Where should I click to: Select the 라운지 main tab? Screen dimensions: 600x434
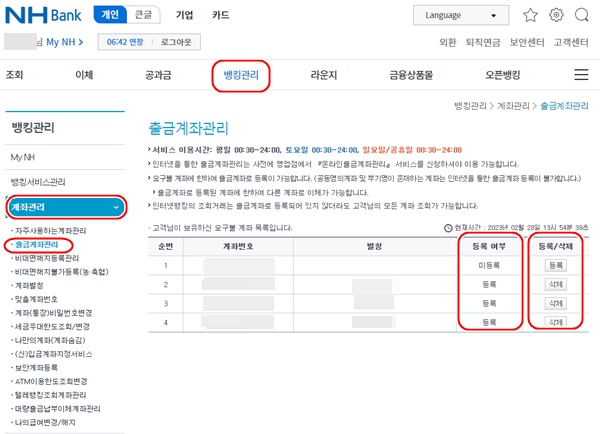click(x=324, y=75)
